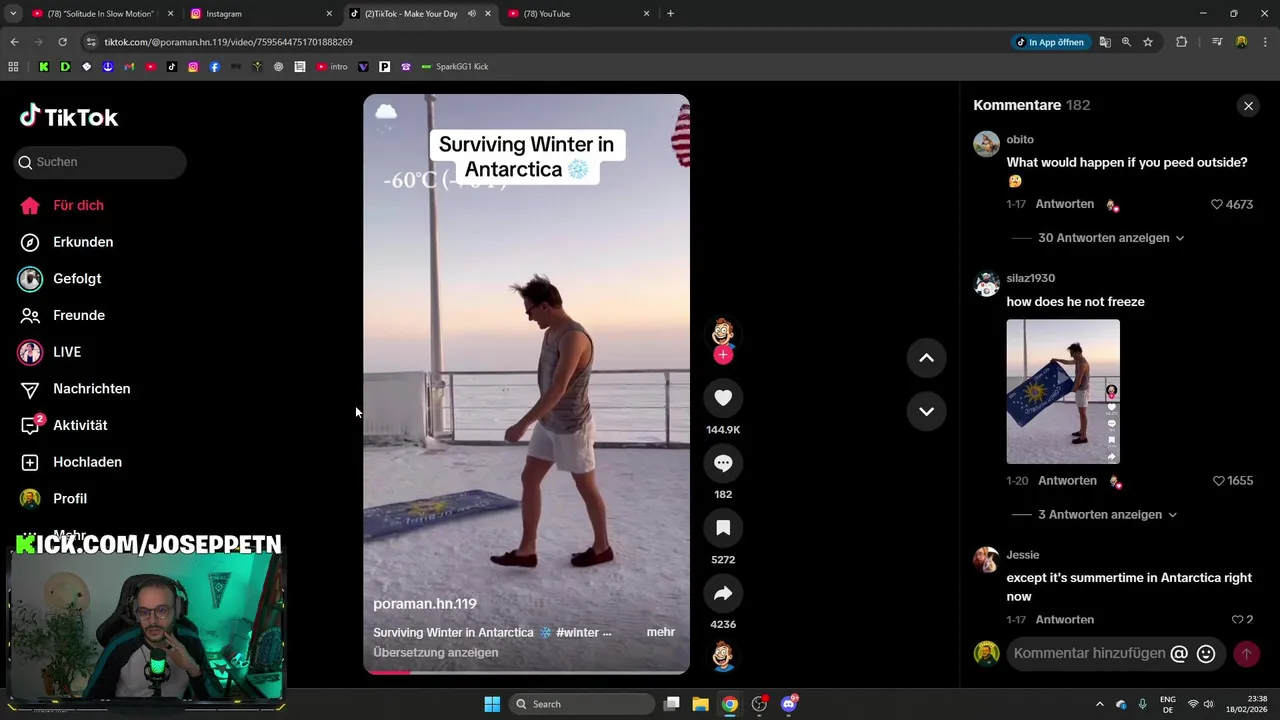Follow the creator with the red plus badge
The width and height of the screenshot is (1280, 720).
(x=723, y=355)
